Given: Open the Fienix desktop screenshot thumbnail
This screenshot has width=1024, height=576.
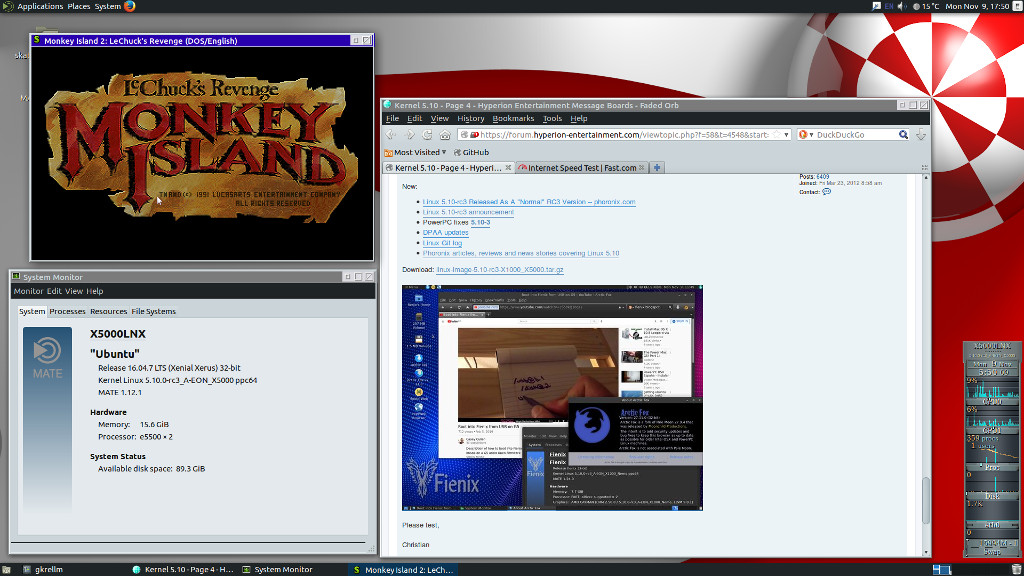Looking at the screenshot, I should tap(552, 398).
